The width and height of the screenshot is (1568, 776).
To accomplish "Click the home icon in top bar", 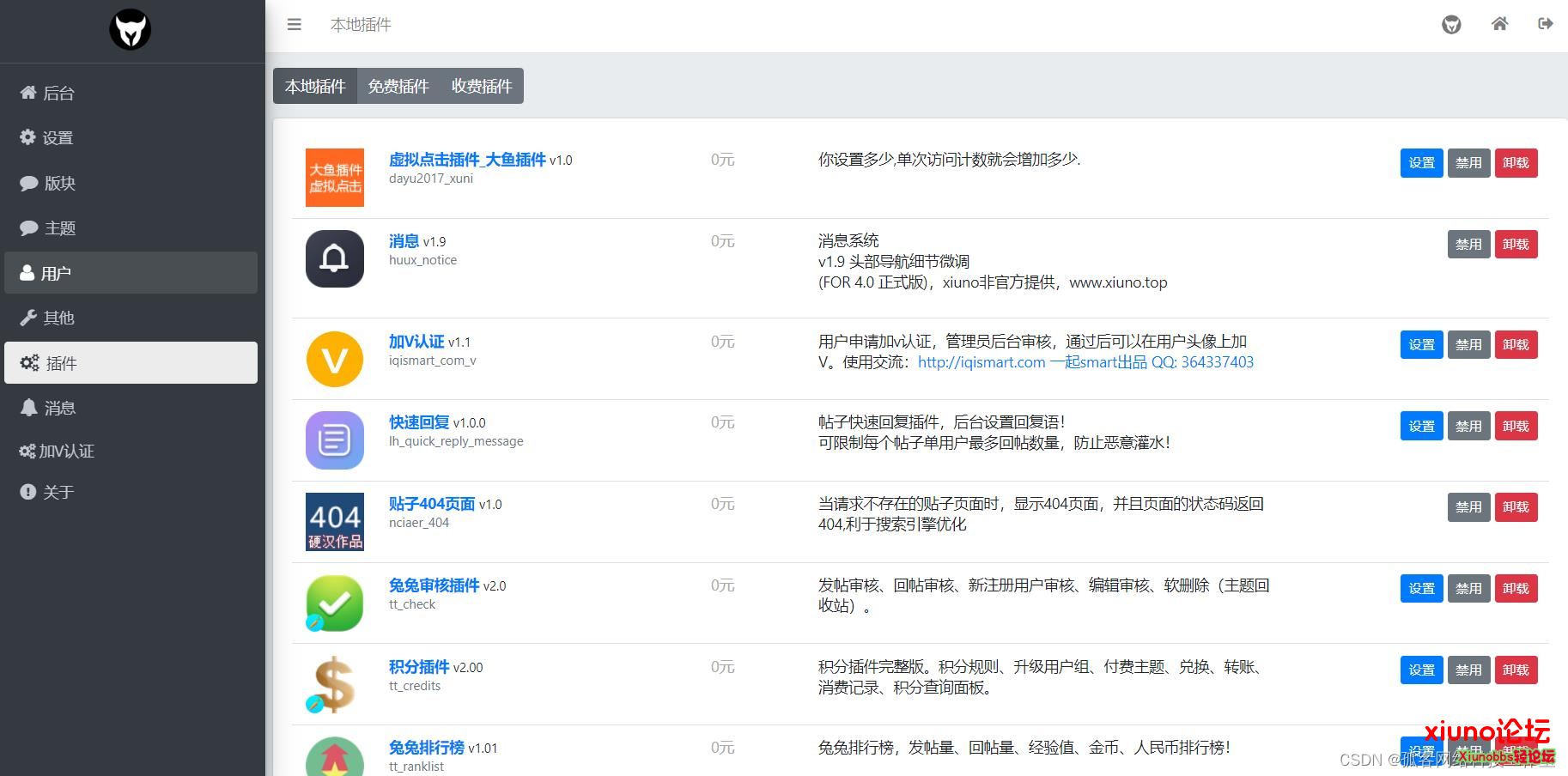I will (x=1499, y=24).
